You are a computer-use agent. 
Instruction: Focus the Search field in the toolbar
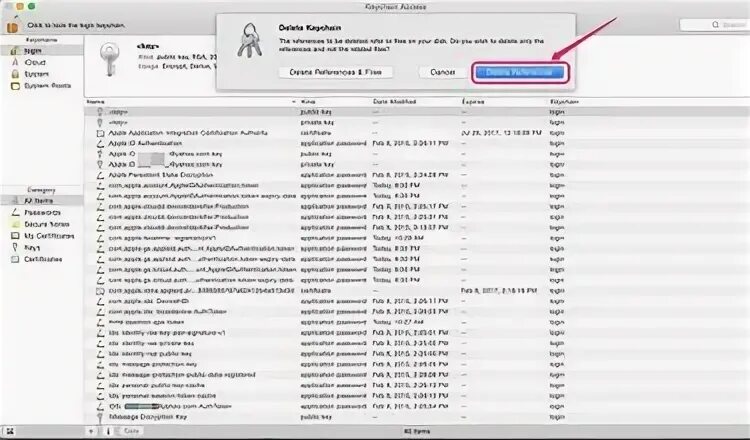(715, 24)
